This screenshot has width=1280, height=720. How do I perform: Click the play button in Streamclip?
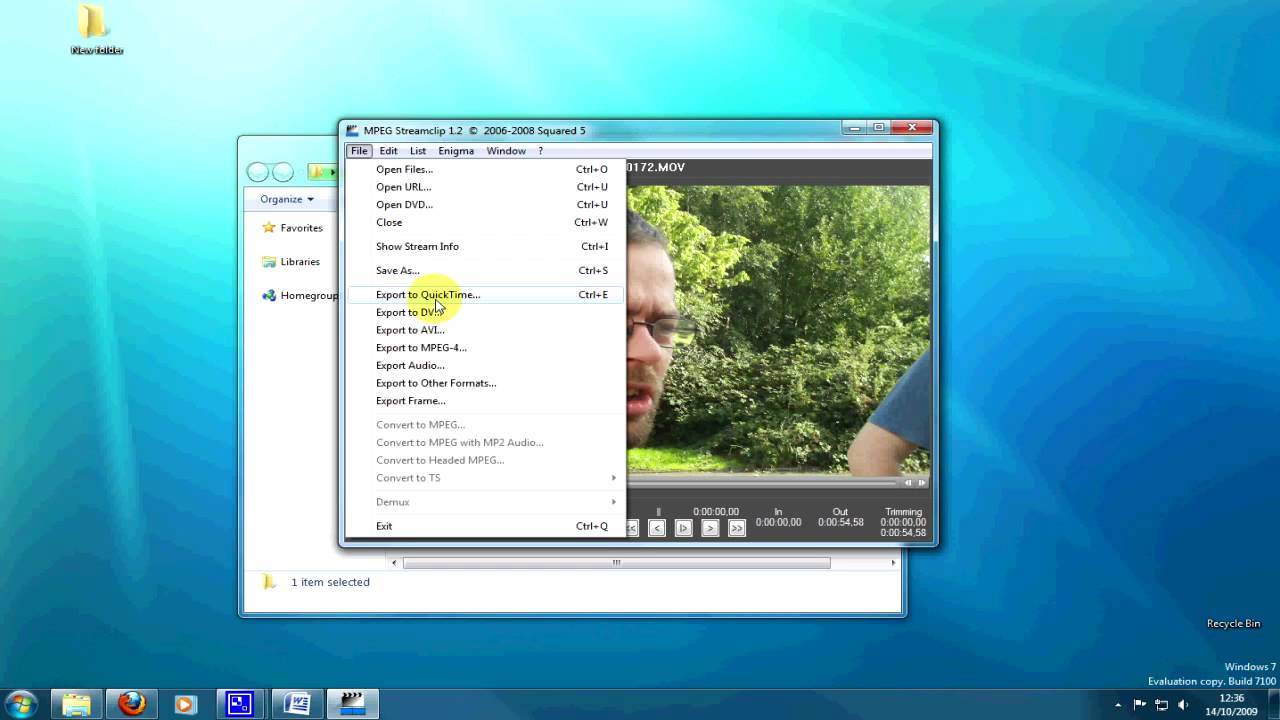pyautogui.click(x=683, y=528)
